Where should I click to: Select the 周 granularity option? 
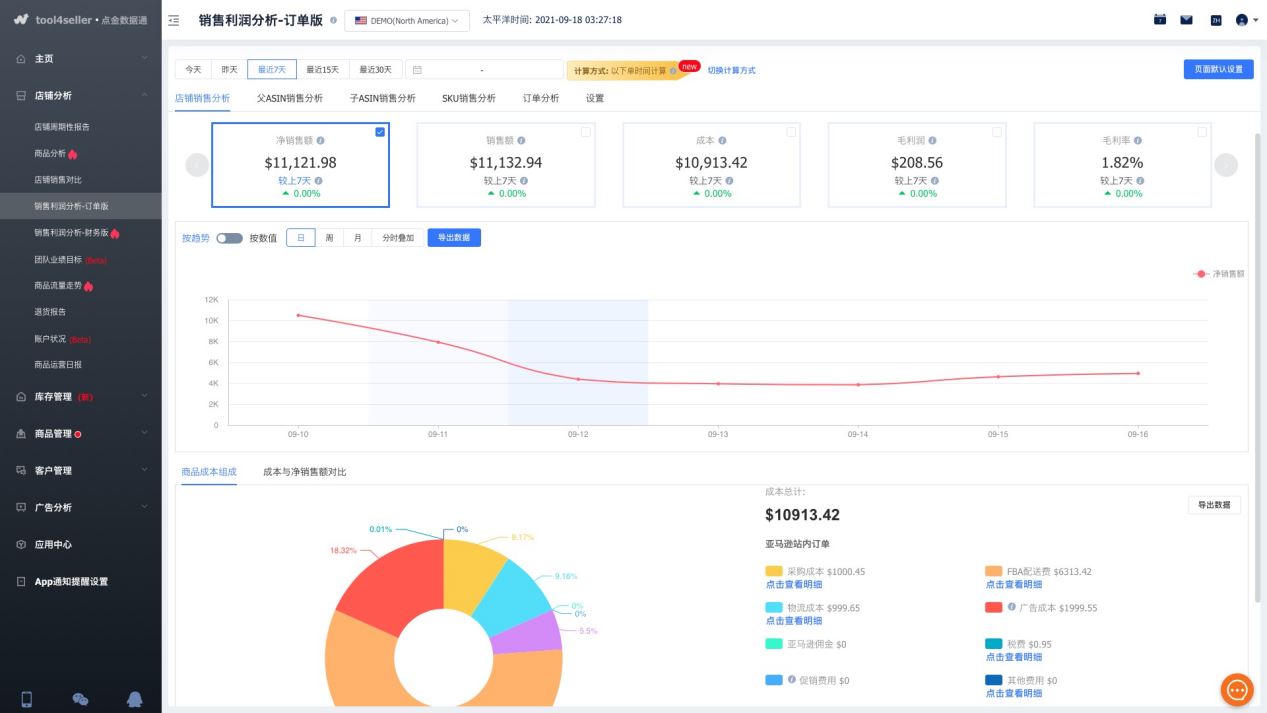point(329,238)
